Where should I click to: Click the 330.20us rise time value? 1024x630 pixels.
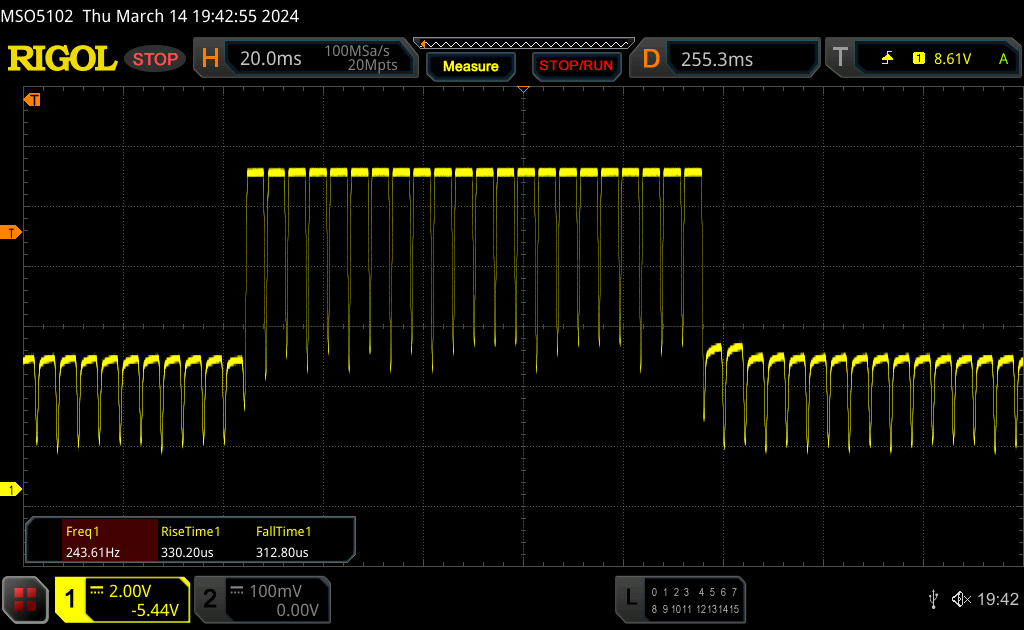[x=187, y=552]
